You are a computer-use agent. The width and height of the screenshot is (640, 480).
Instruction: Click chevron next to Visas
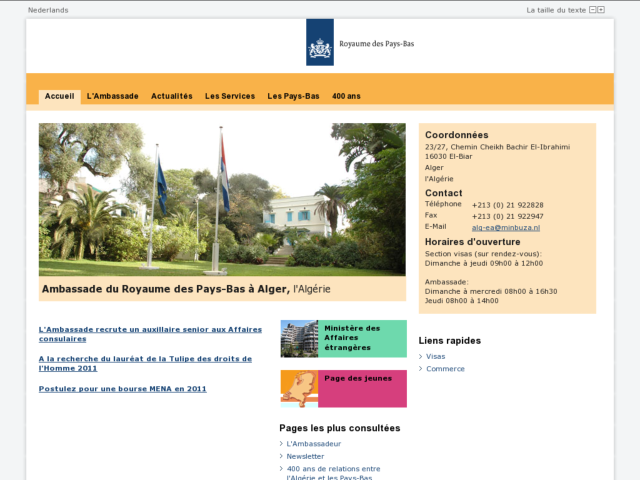coord(420,357)
